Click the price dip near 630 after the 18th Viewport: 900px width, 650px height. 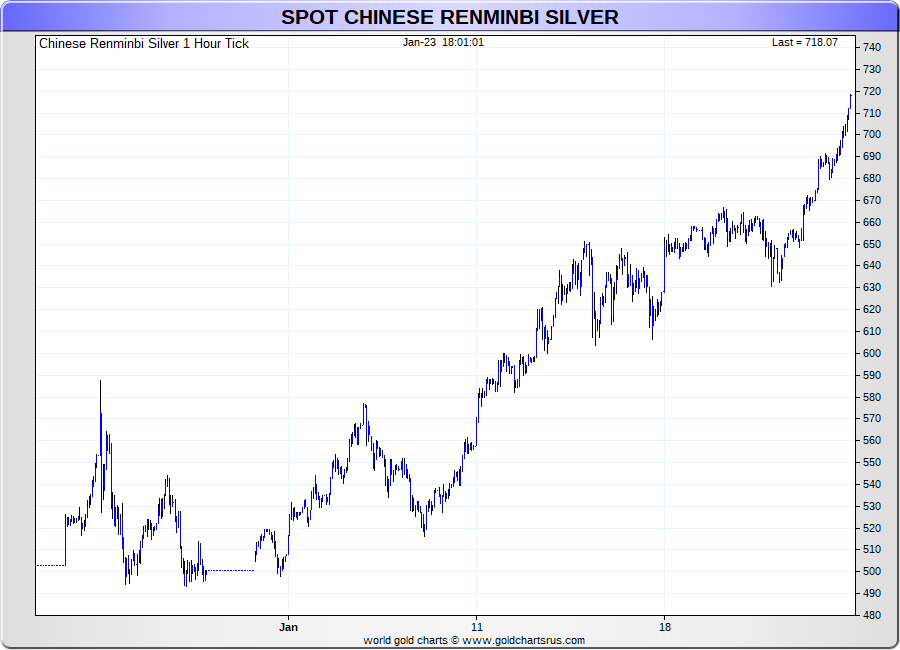click(x=773, y=280)
